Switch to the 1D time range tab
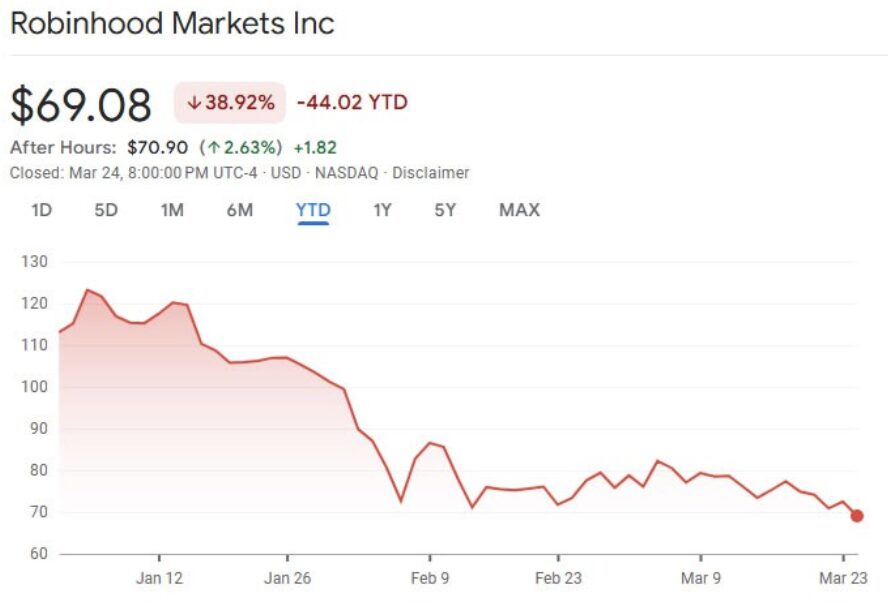This screenshot has height=604, width=888. 42,211
